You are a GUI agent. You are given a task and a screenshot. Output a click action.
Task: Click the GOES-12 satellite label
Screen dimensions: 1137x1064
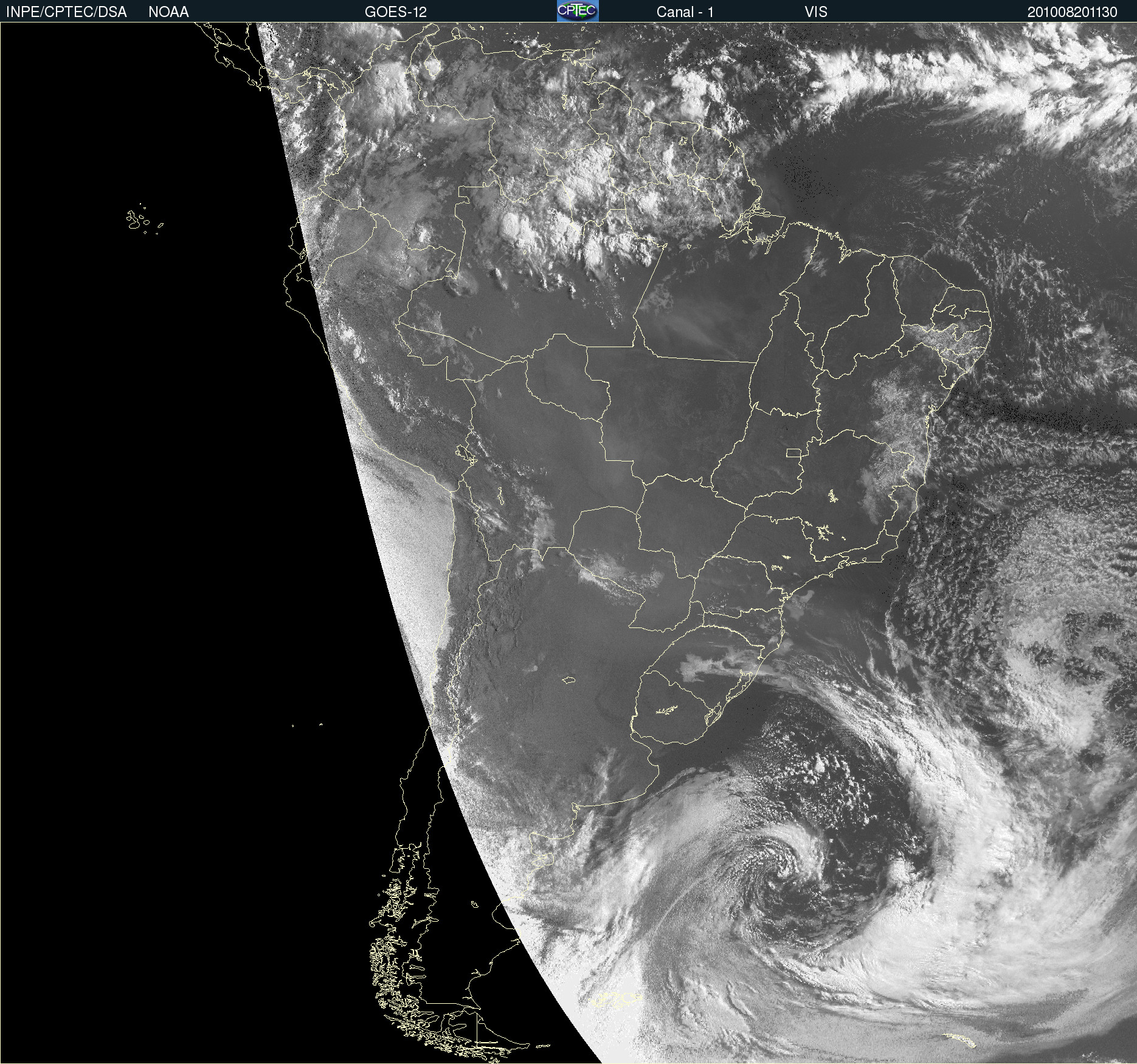coord(396,12)
